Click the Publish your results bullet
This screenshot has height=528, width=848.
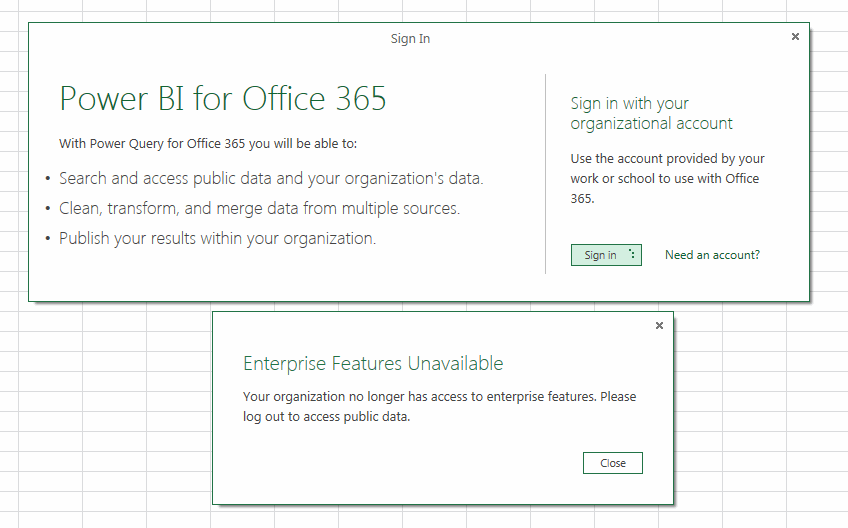coord(217,238)
